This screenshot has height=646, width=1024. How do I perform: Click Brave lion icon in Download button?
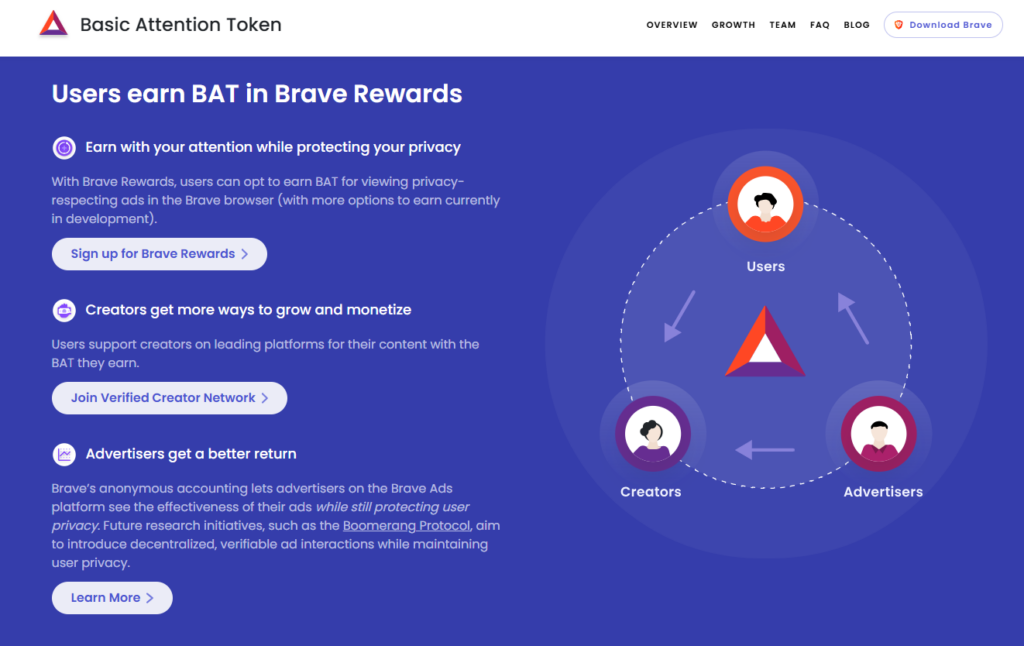(x=899, y=25)
